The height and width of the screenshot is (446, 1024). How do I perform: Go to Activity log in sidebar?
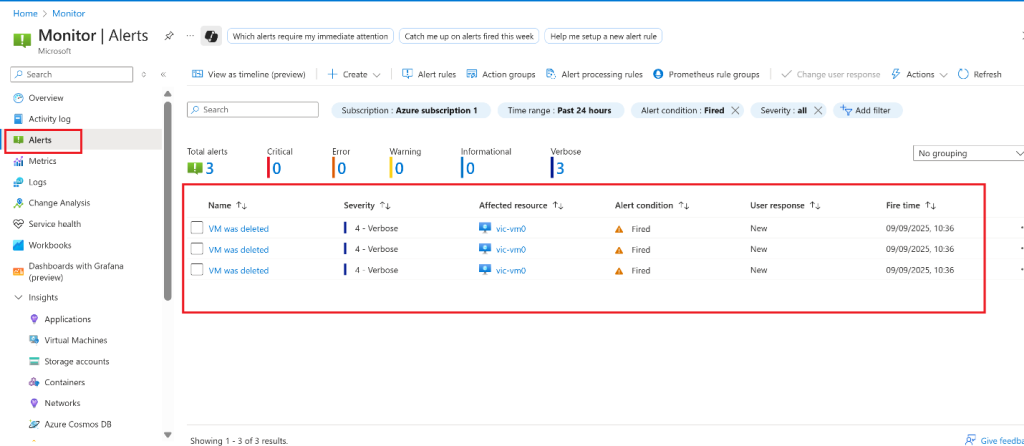point(49,119)
